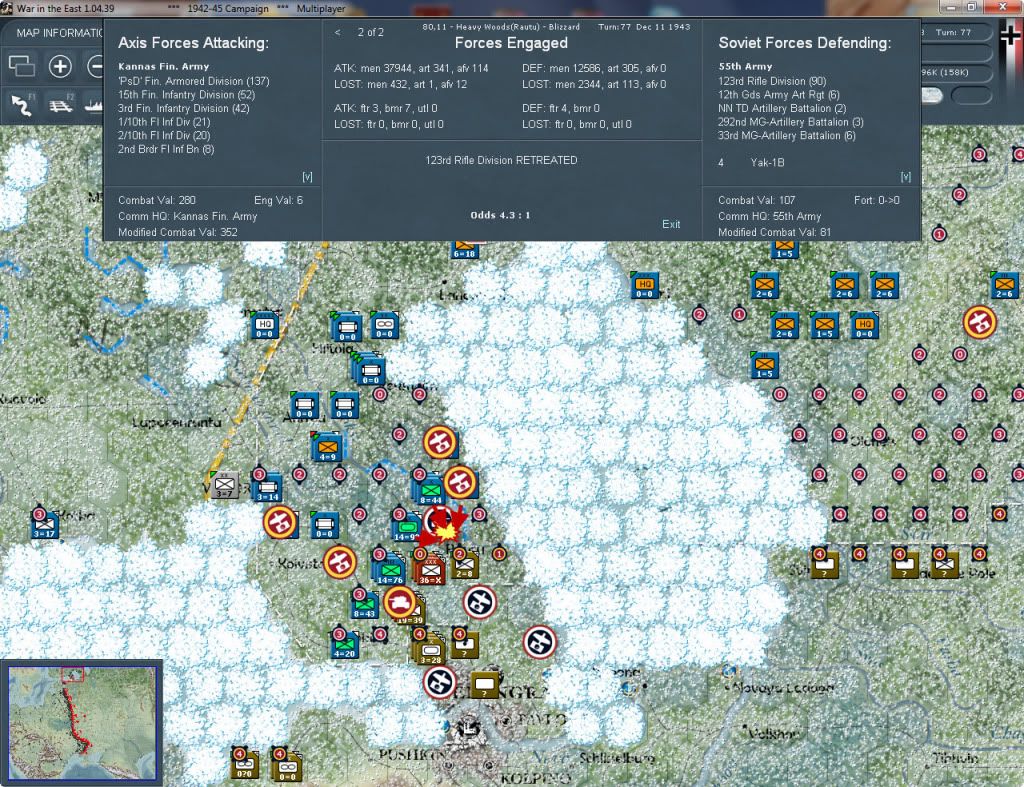This screenshot has height=787, width=1024.
Task: Click the '96K (158K)' readout
Action: [945, 72]
